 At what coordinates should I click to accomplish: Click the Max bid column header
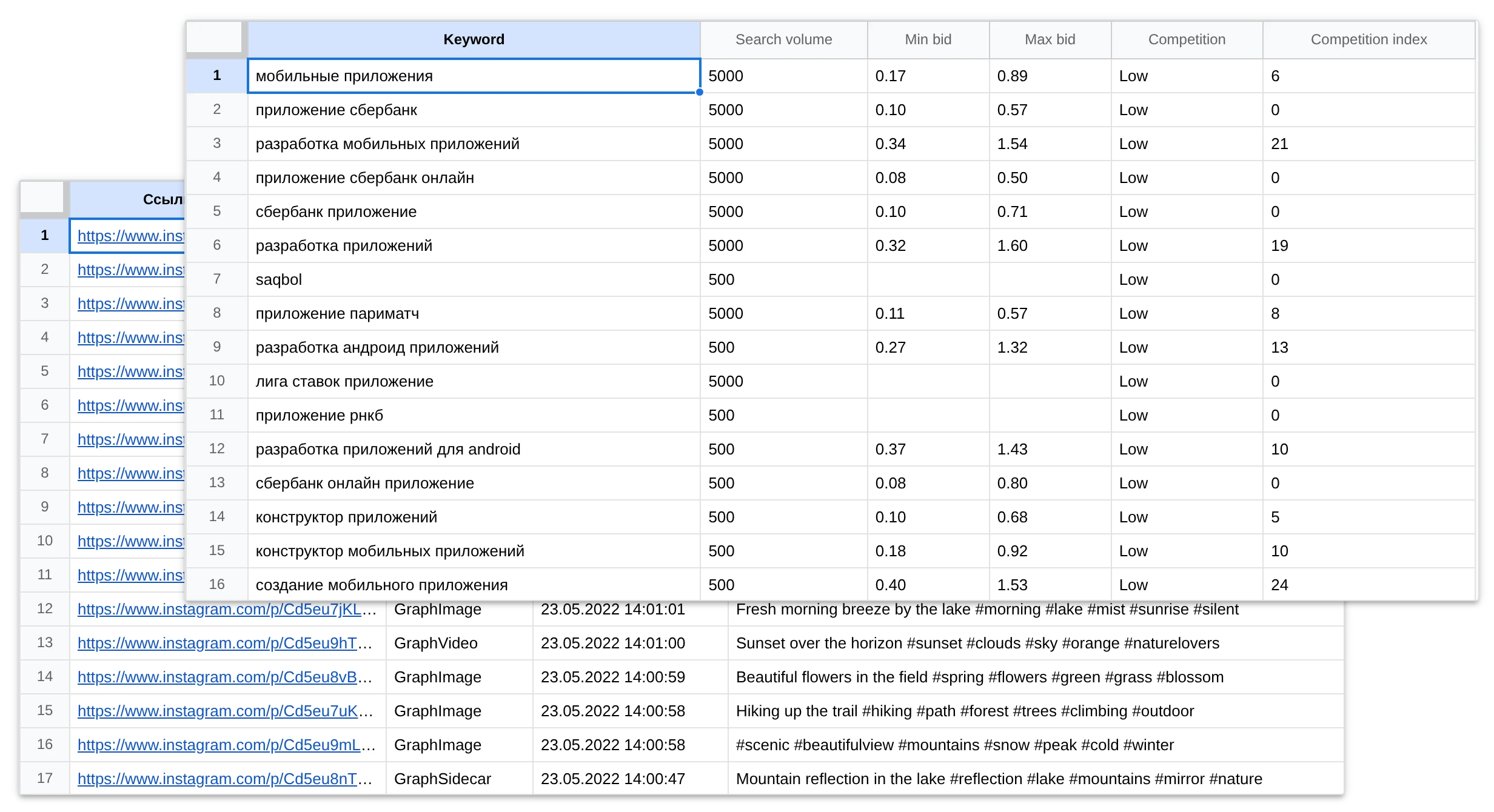pos(1050,39)
